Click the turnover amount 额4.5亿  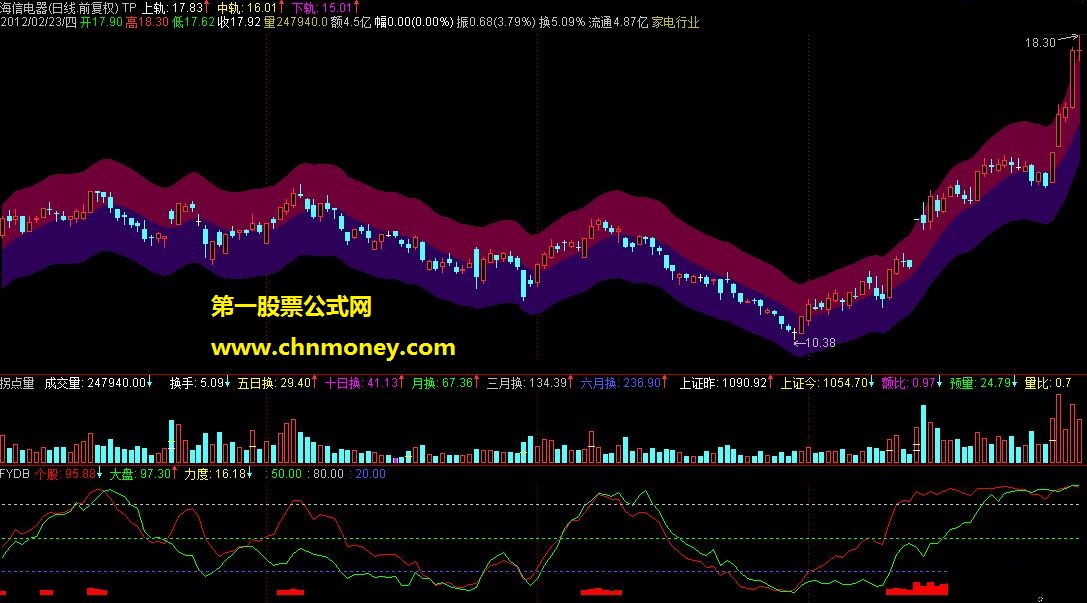(x=351, y=22)
